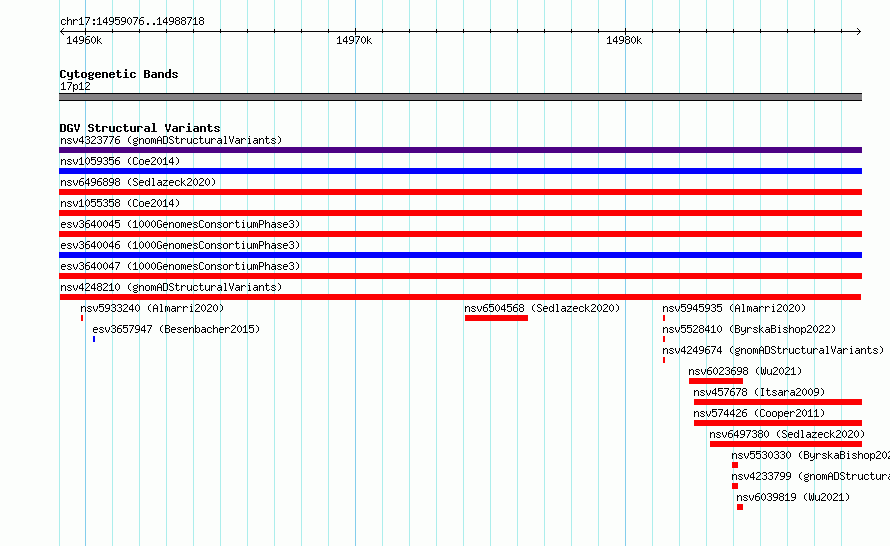Open the nsv4249674 gnomADStructuralVariants label
Screen dimensions: 890x546
pyautogui.click(x=773, y=350)
